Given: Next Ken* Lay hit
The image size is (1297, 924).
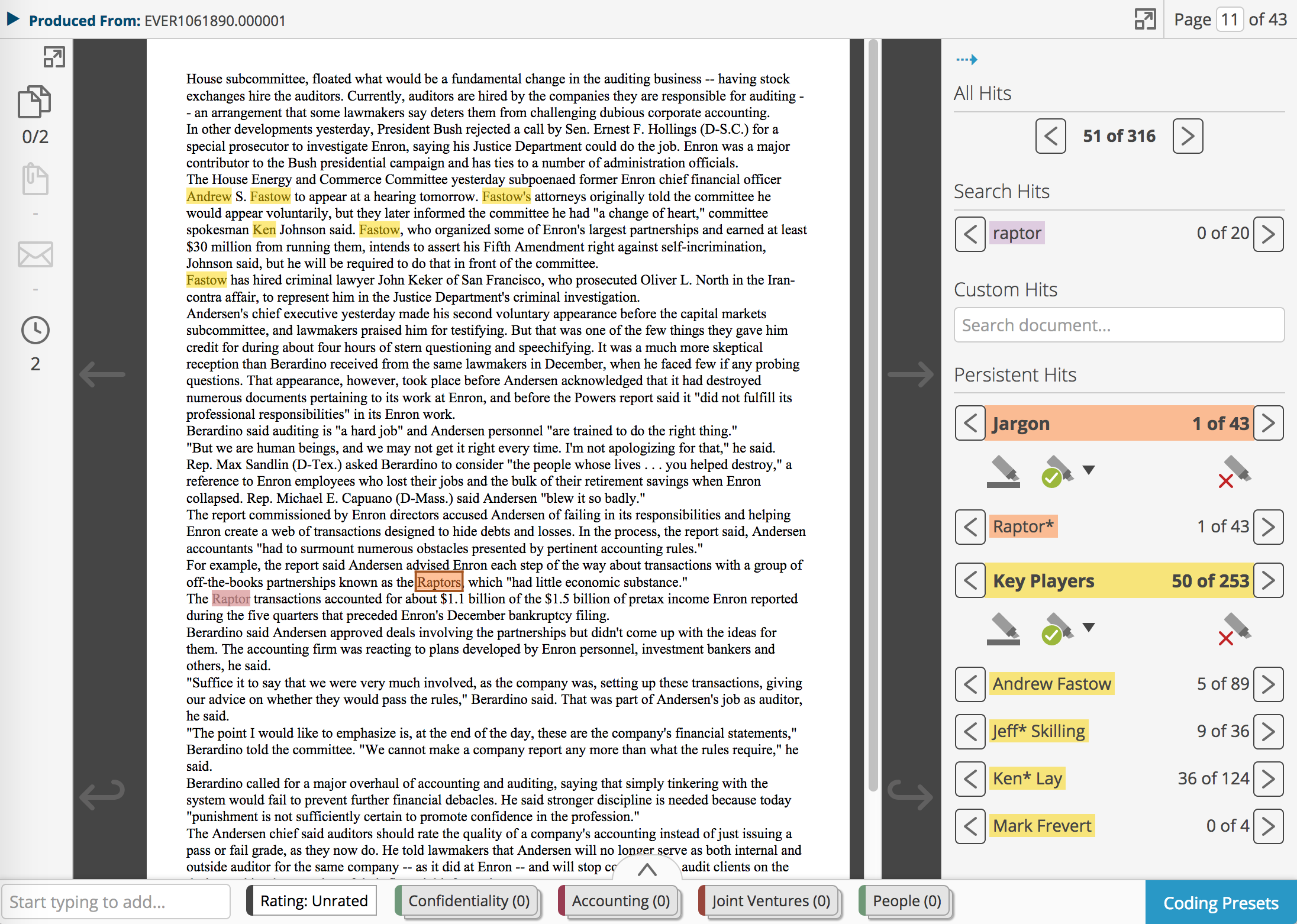Looking at the screenshot, I should [x=1269, y=778].
